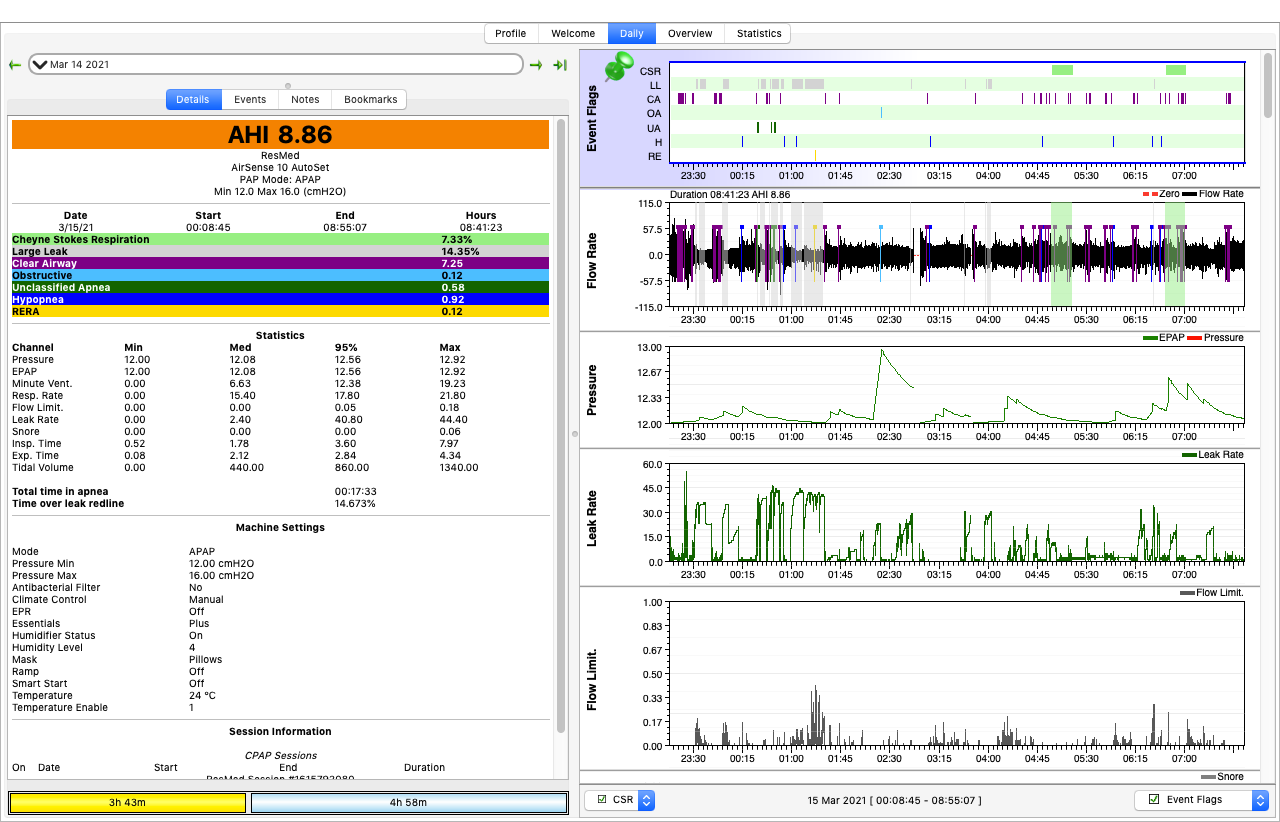This screenshot has width=1280, height=822.
Task: Click the Leak Rate legend entry
Action: pos(1213,454)
